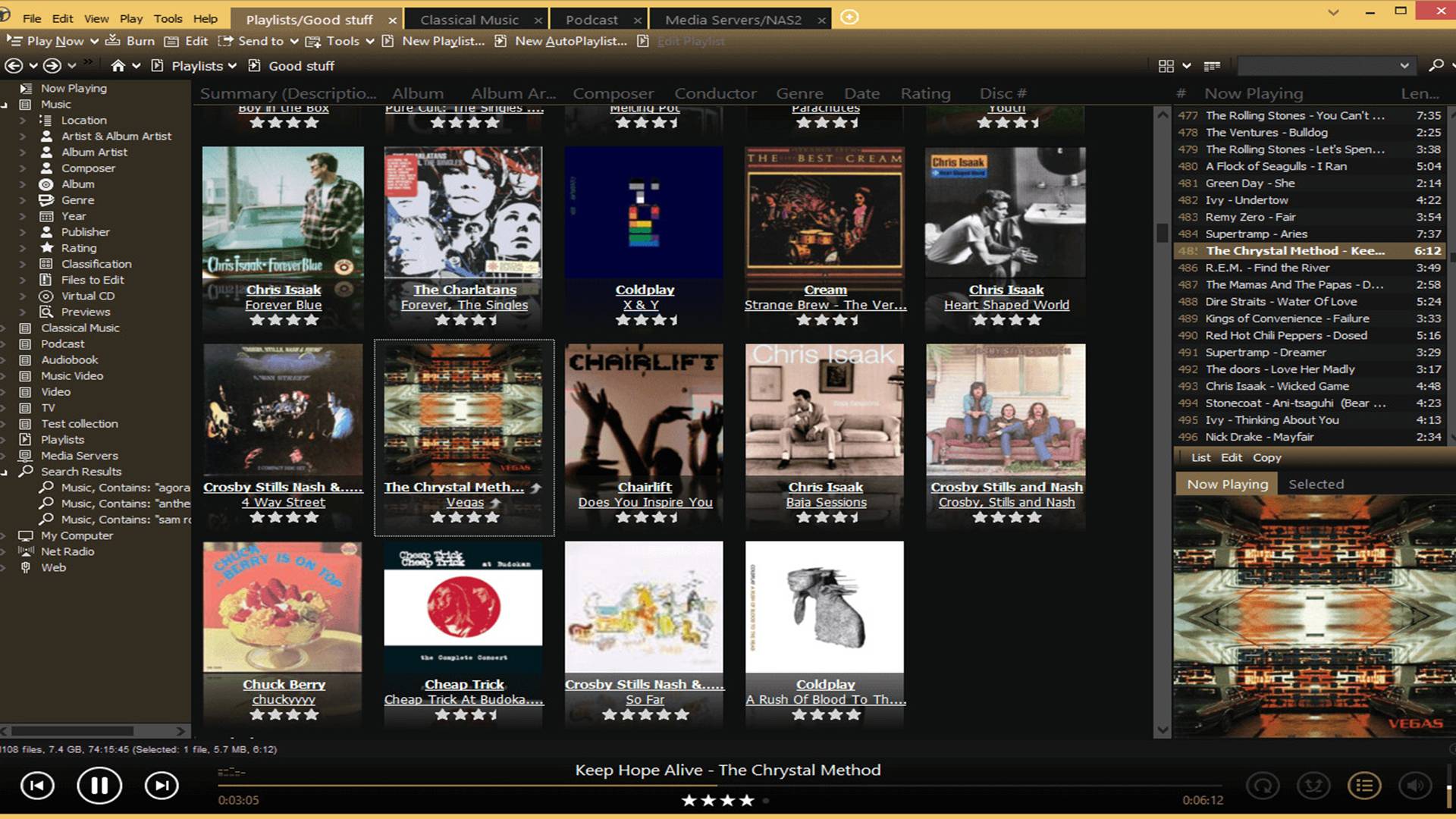Mute the volume with the speaker icon

pyautogui.click(x=1414, y=786)
